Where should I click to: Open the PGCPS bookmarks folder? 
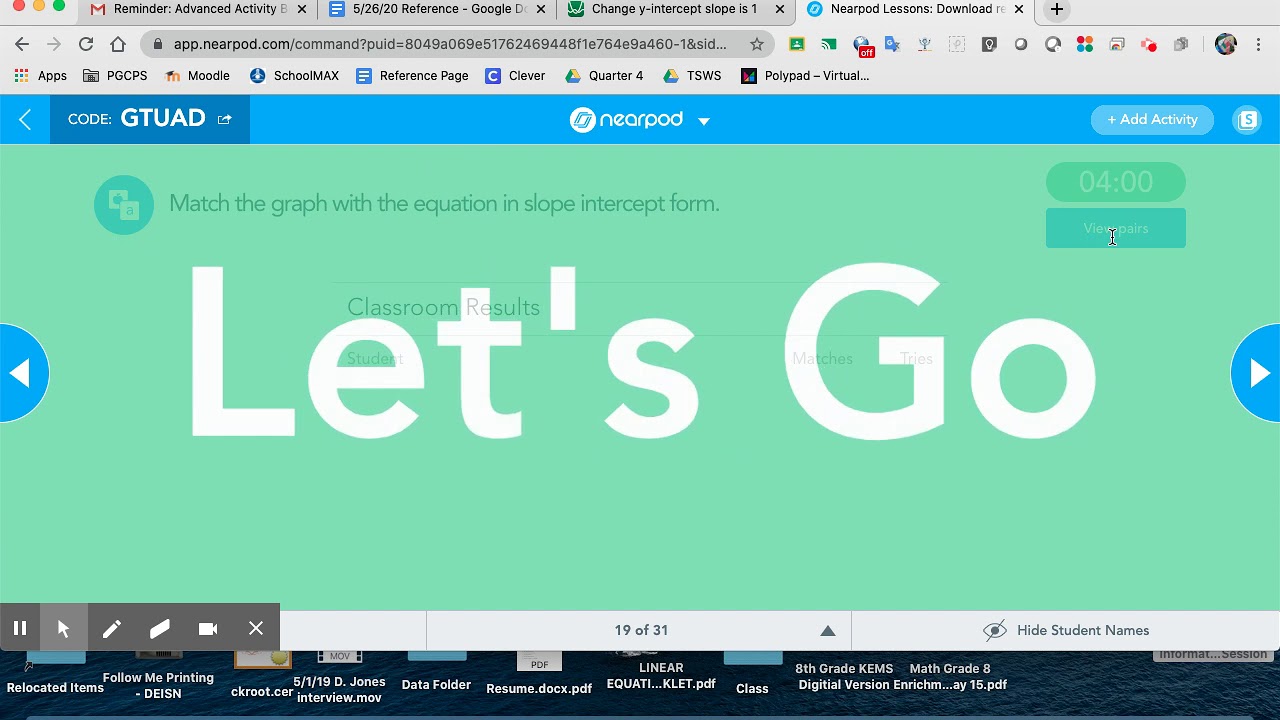point(115,75)
